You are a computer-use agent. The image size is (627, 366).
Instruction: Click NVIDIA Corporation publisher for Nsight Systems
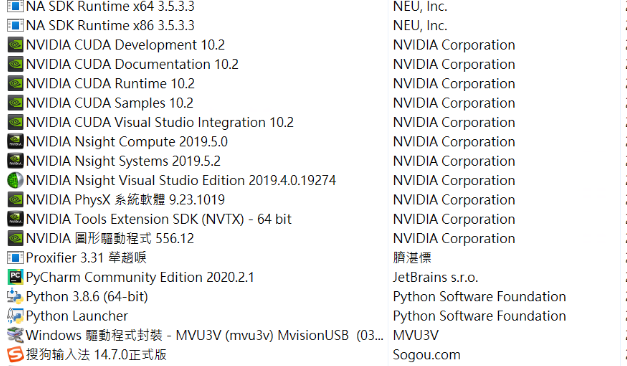click(454, 161)
